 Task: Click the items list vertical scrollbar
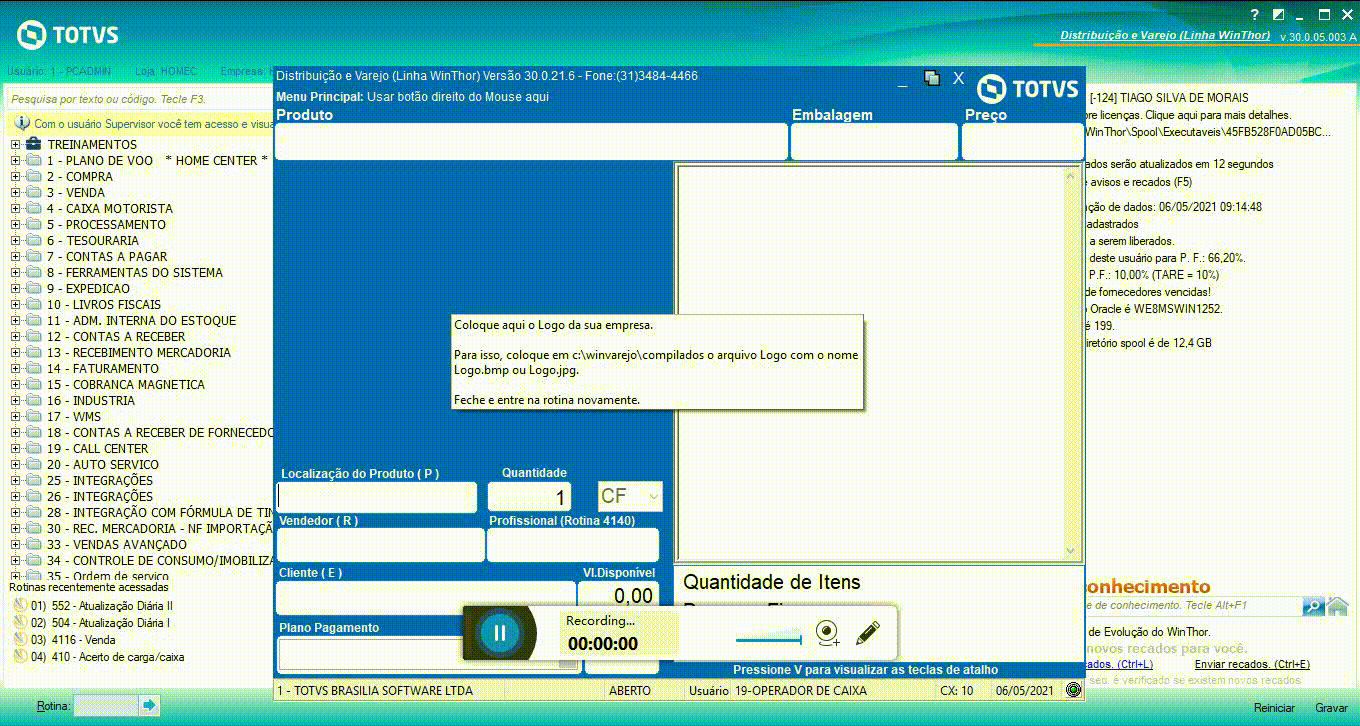(1072, 363)
